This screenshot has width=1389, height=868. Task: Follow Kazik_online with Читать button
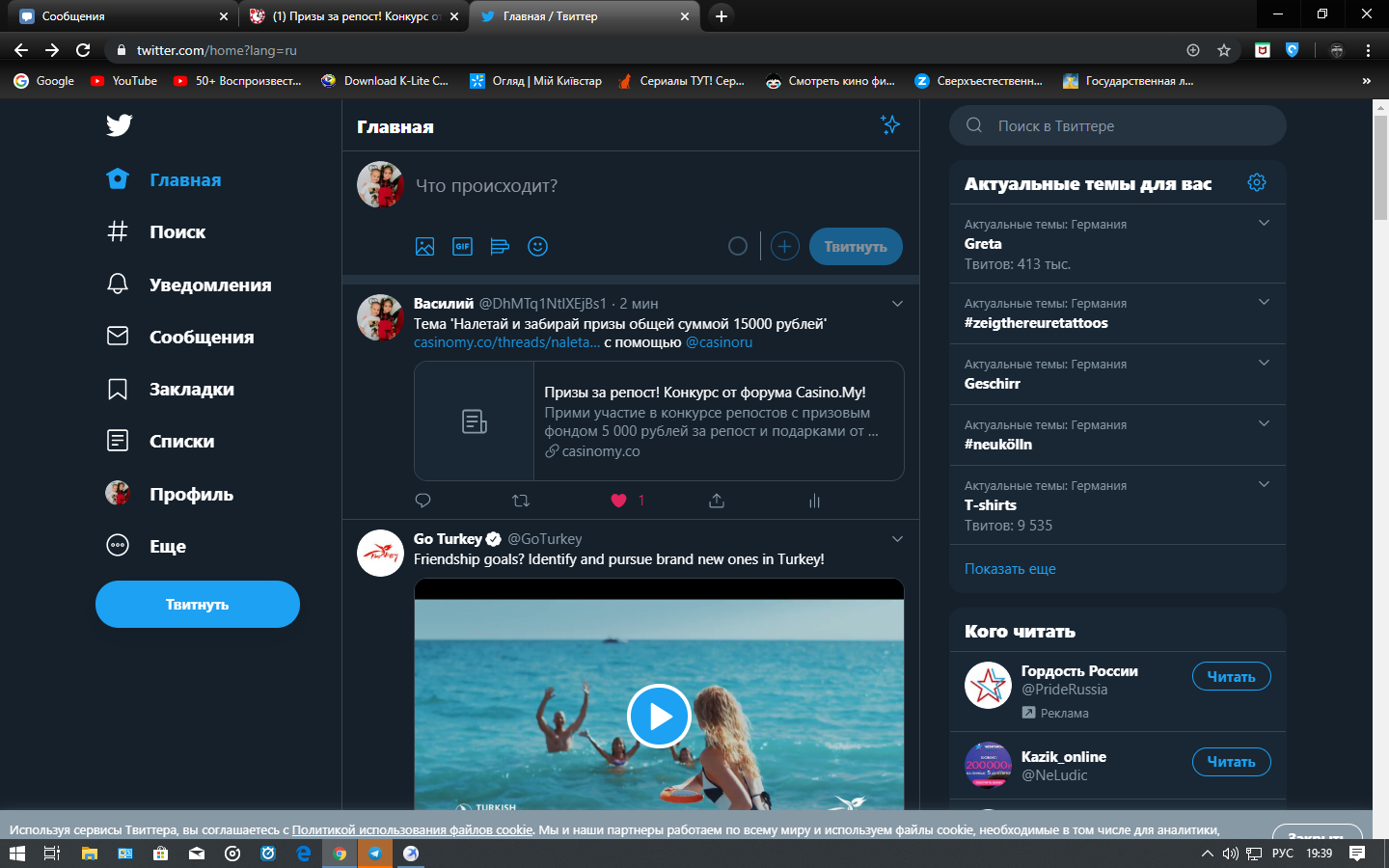pyautogui.click(x=1231, y=762)
